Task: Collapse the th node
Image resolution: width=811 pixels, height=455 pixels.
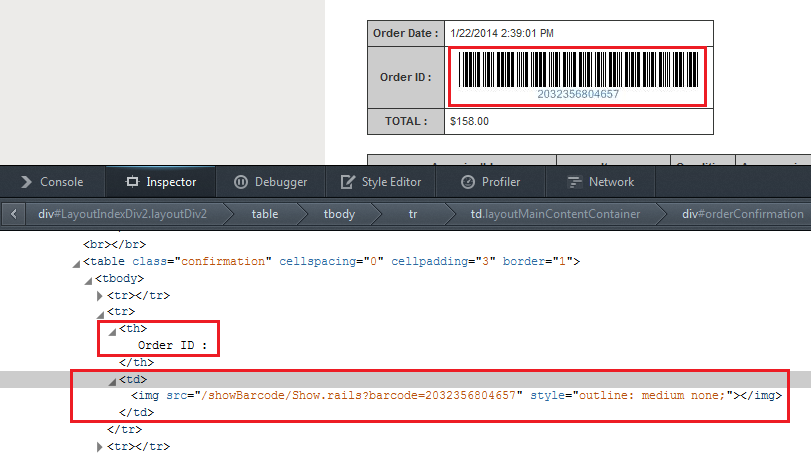Action: click(112, 331)
